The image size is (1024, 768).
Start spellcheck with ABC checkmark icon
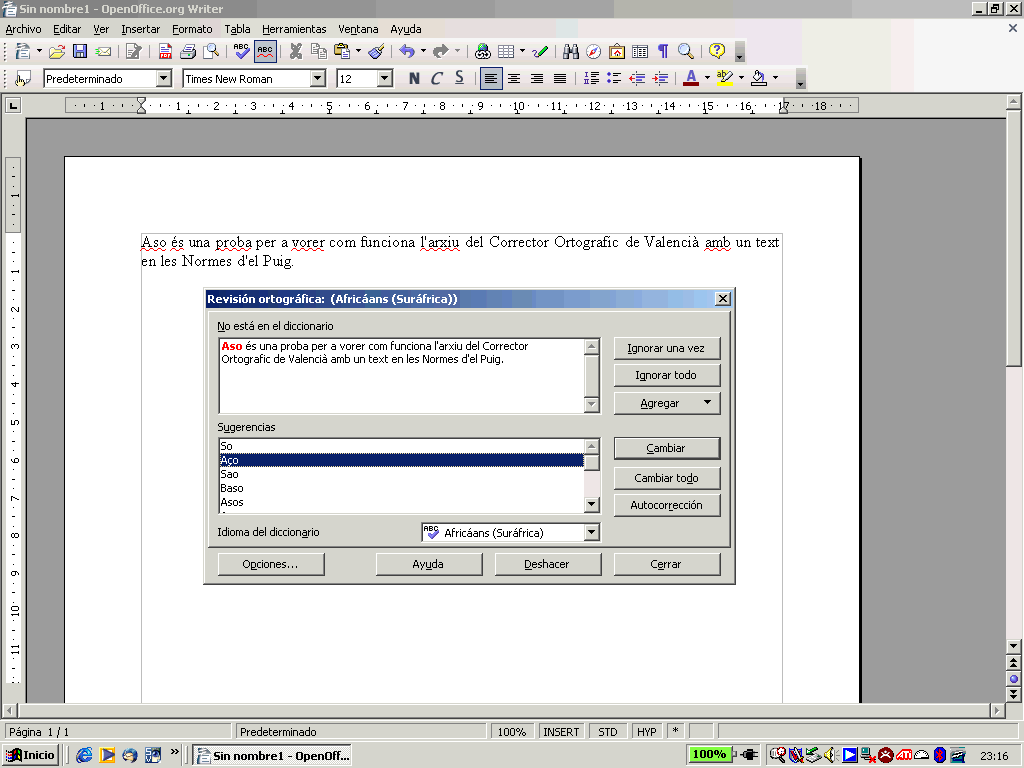click(x=242, y=51)
